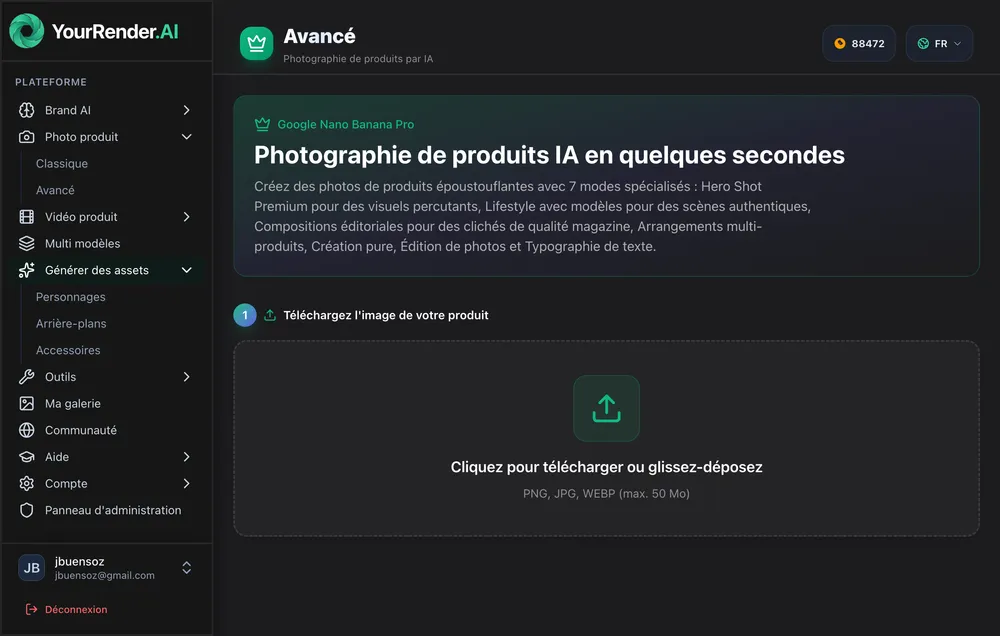Collapse the Générer des assets section
The width and height of the screenshot is (1000, 636).
tap(186, 270)
